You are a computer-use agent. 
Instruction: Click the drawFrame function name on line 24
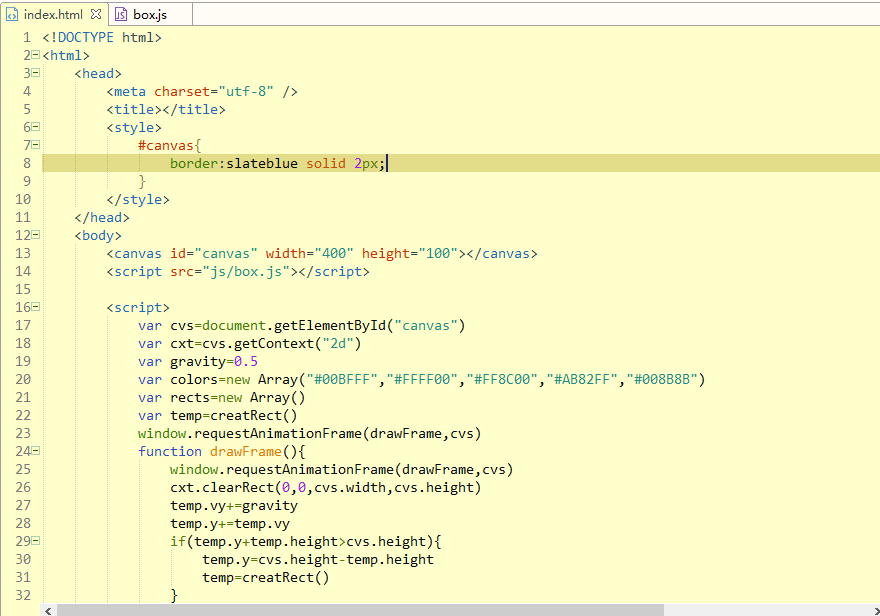pos(246,451)
